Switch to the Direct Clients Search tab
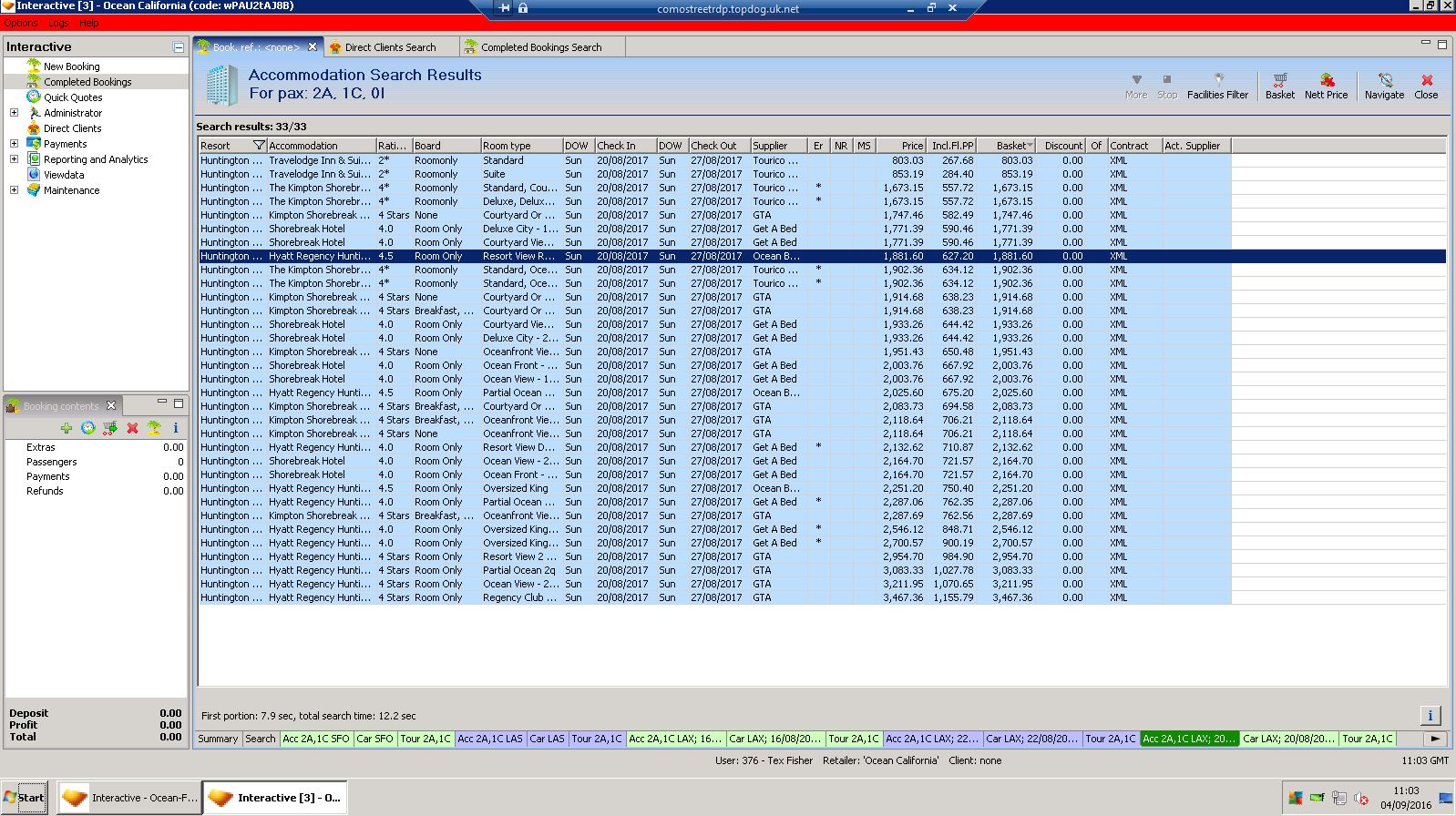Viewport: 1456px width, 816px height. click(390, 47)
